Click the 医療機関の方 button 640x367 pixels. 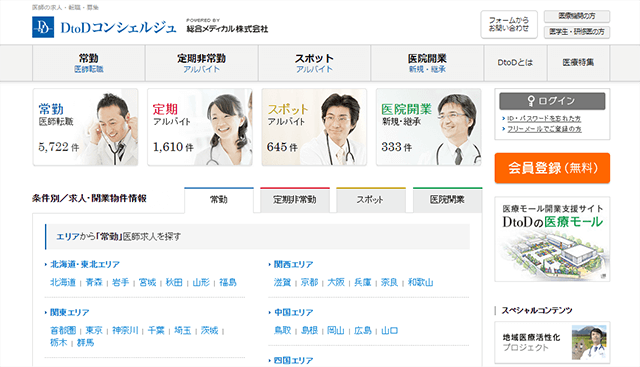click(577, 16)
